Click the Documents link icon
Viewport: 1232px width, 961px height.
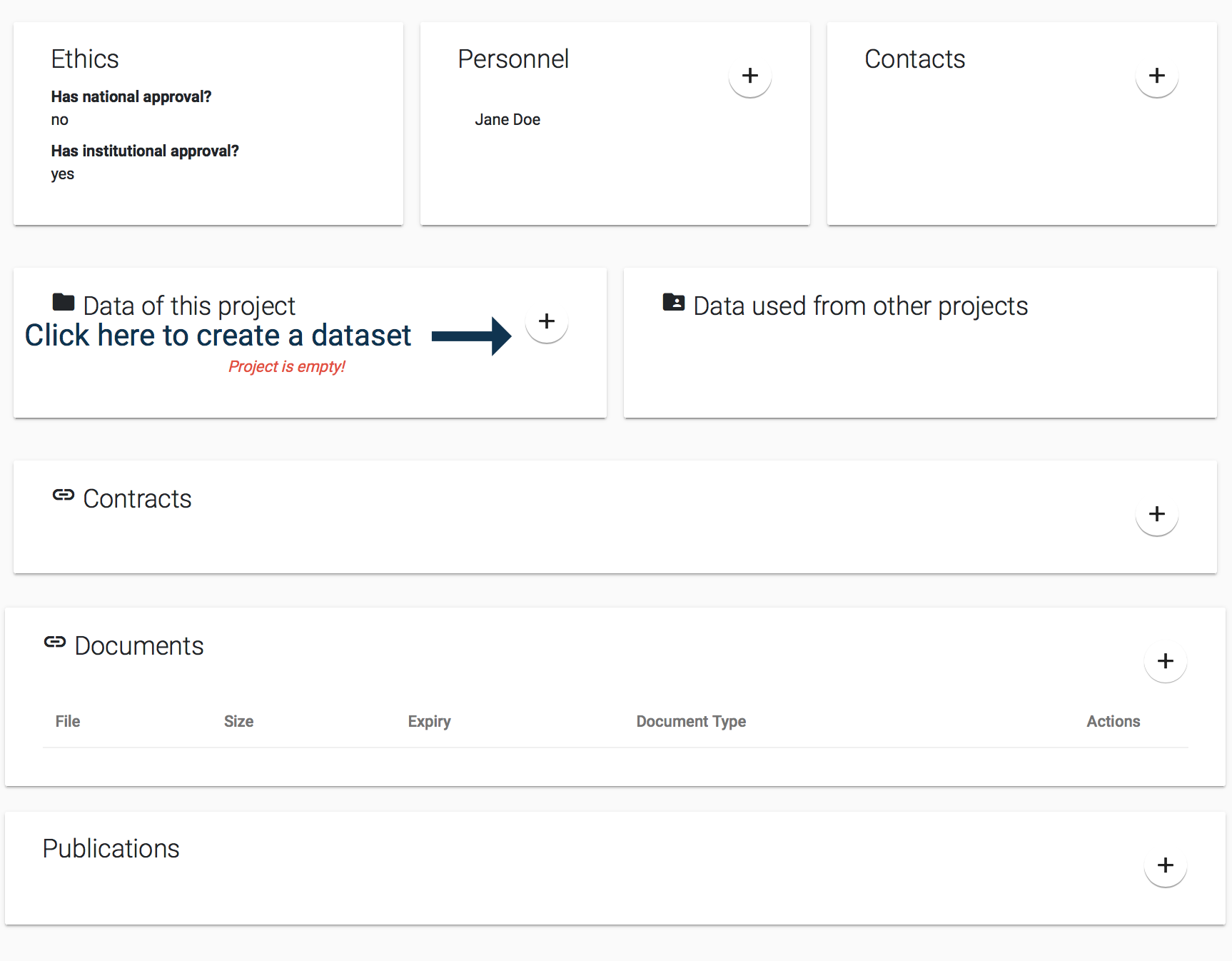pyautogui.click(x=55, y=643)
